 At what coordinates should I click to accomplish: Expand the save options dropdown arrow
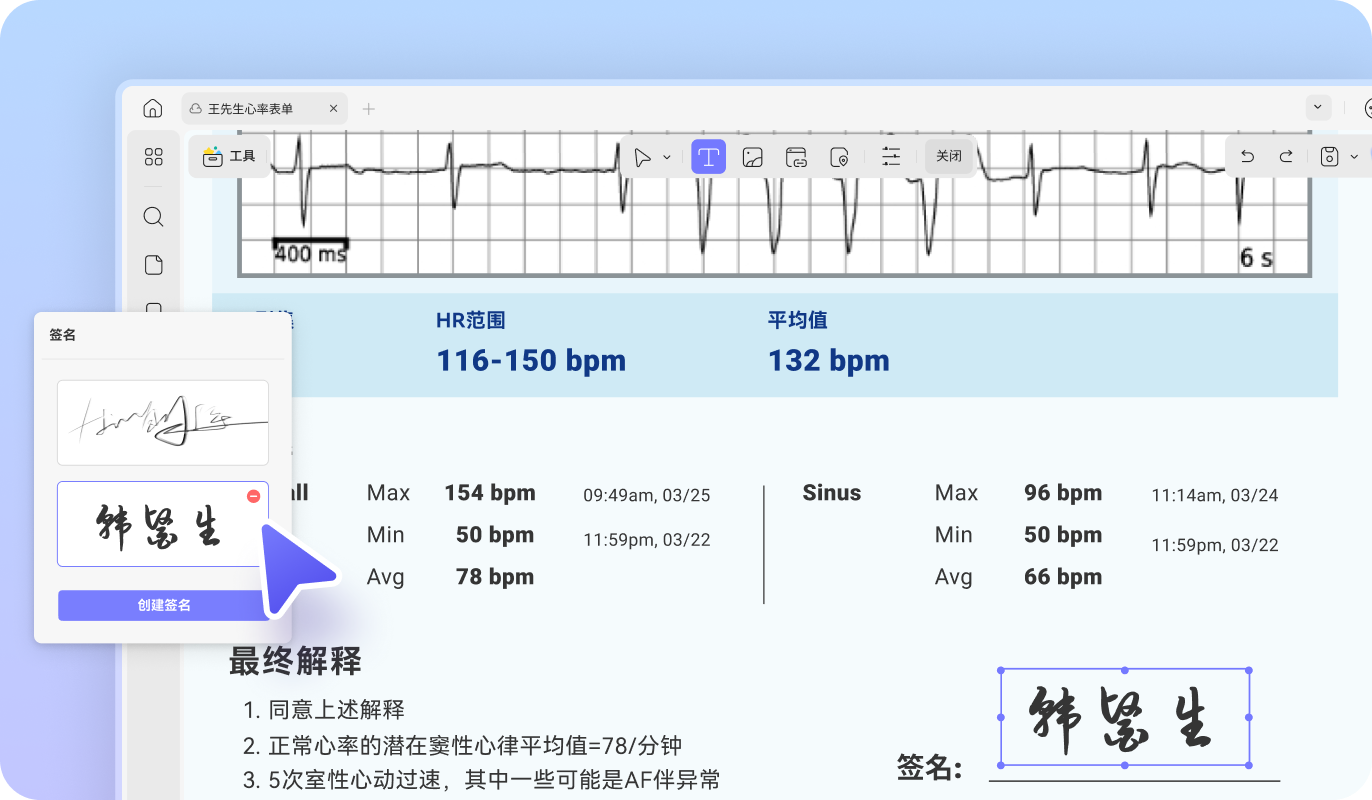[1354, 157]
